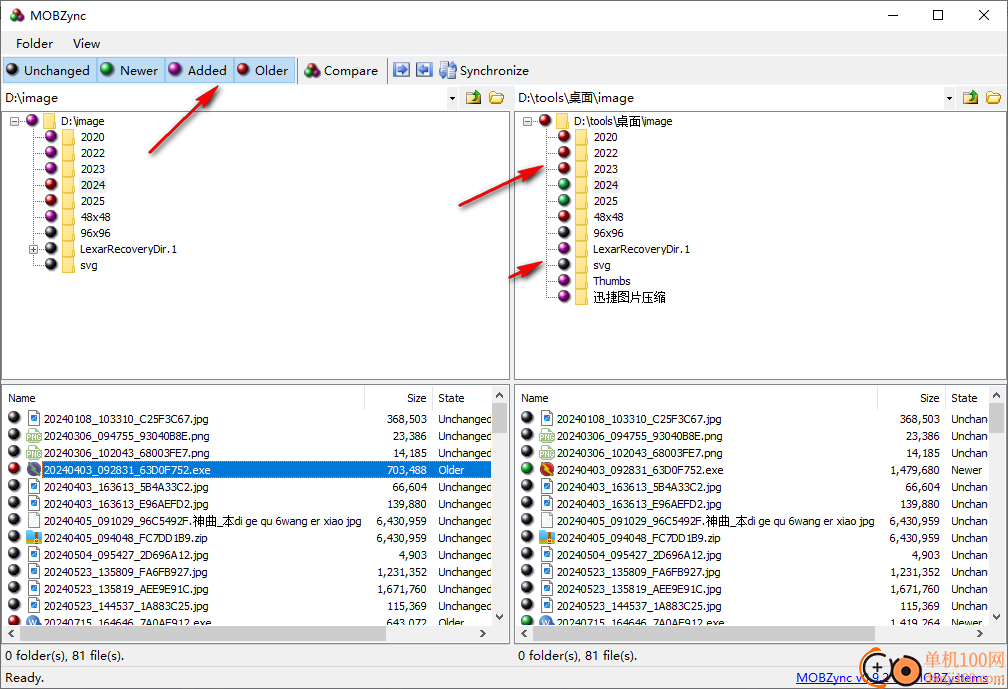This screenshot has height=689, width=1008.
Task: Click the copy left-to-right arrow icon
Action: tap(401, 69)
